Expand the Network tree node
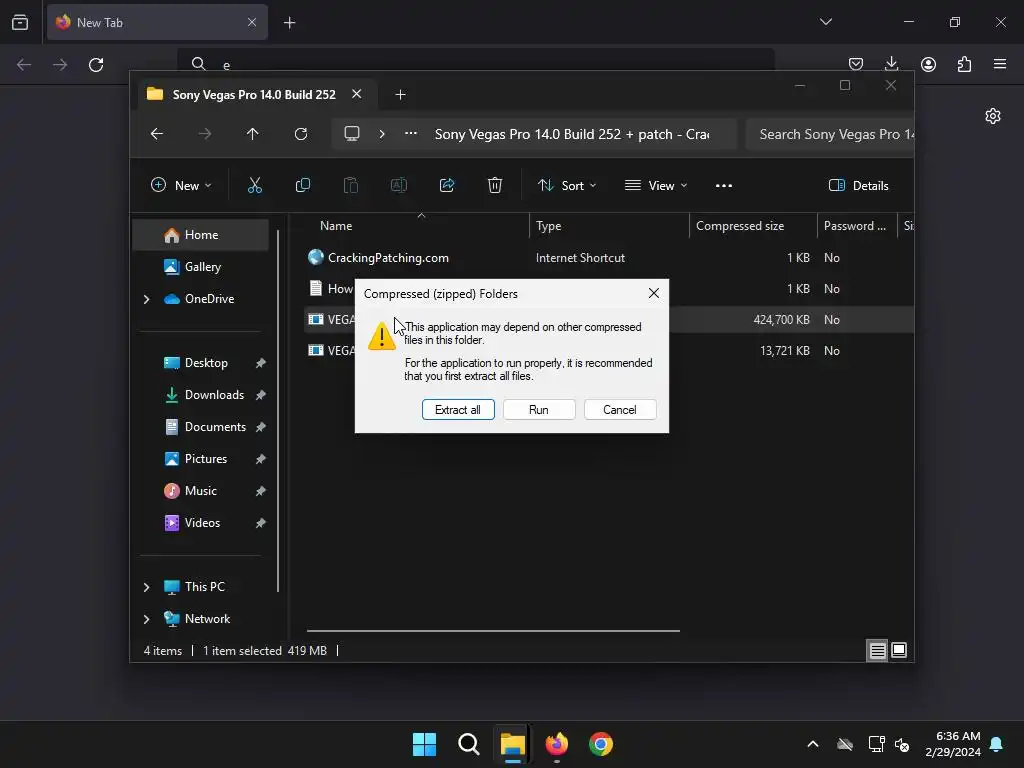This screenshot has height=768, width=1024. pyautogui.click(x=146, y=619)
